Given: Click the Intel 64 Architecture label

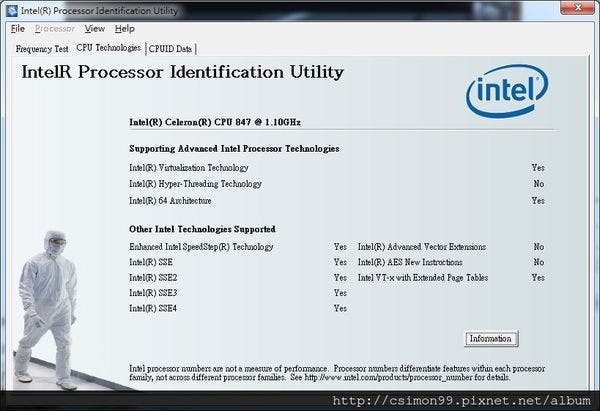Looking at the screenshot, I should point(170,200).
